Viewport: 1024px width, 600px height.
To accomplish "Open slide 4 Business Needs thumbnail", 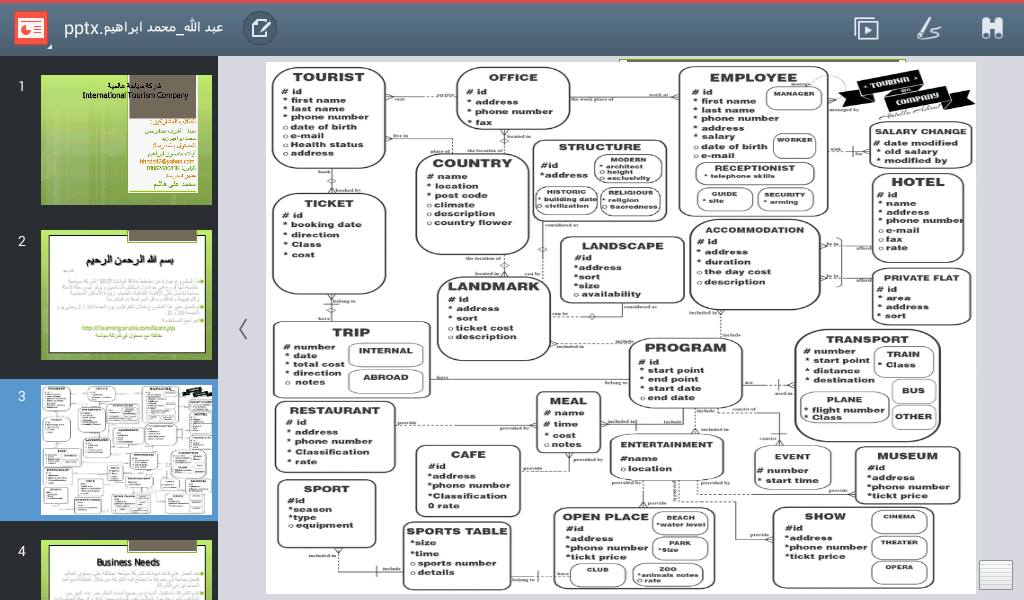I will tap(126, 570).
